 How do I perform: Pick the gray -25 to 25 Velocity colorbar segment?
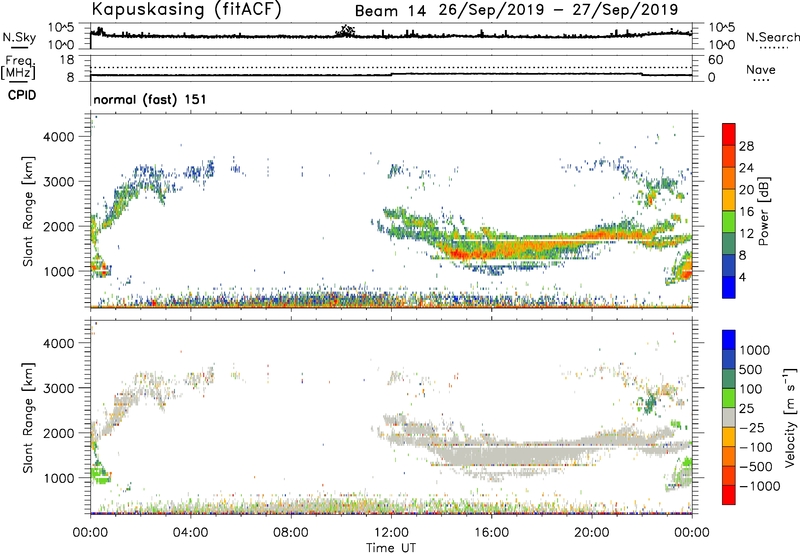[x=729, y=417]
